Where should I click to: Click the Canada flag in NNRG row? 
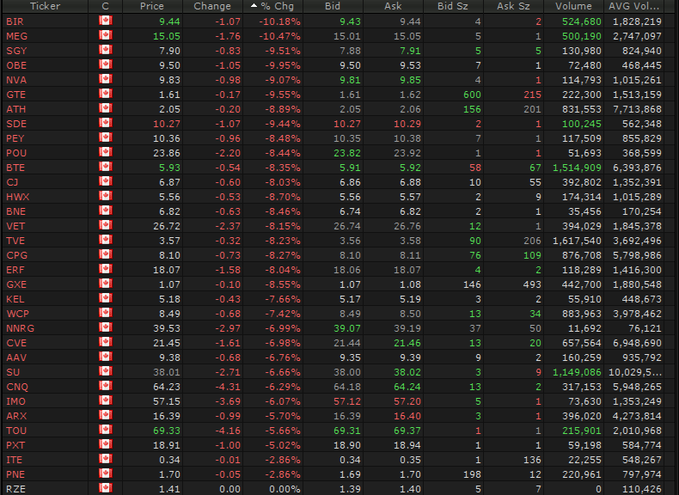pyautogui.click(x=105, y=327)
